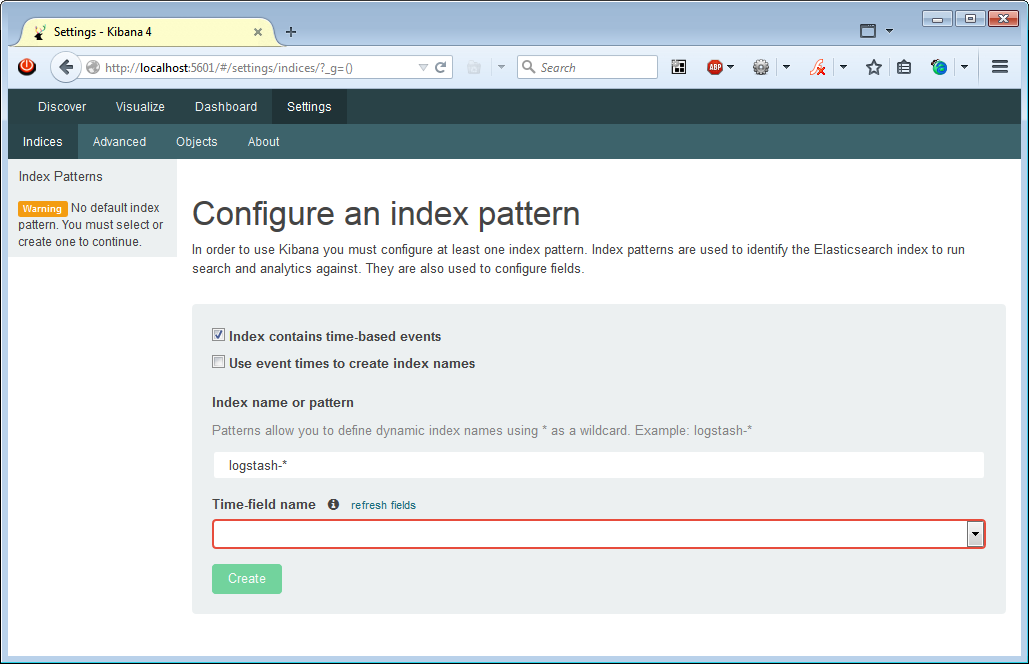The width and height of the screenshot is (1029, 664).
Task: Open the About tab
Action: click(x=263, y=142)
